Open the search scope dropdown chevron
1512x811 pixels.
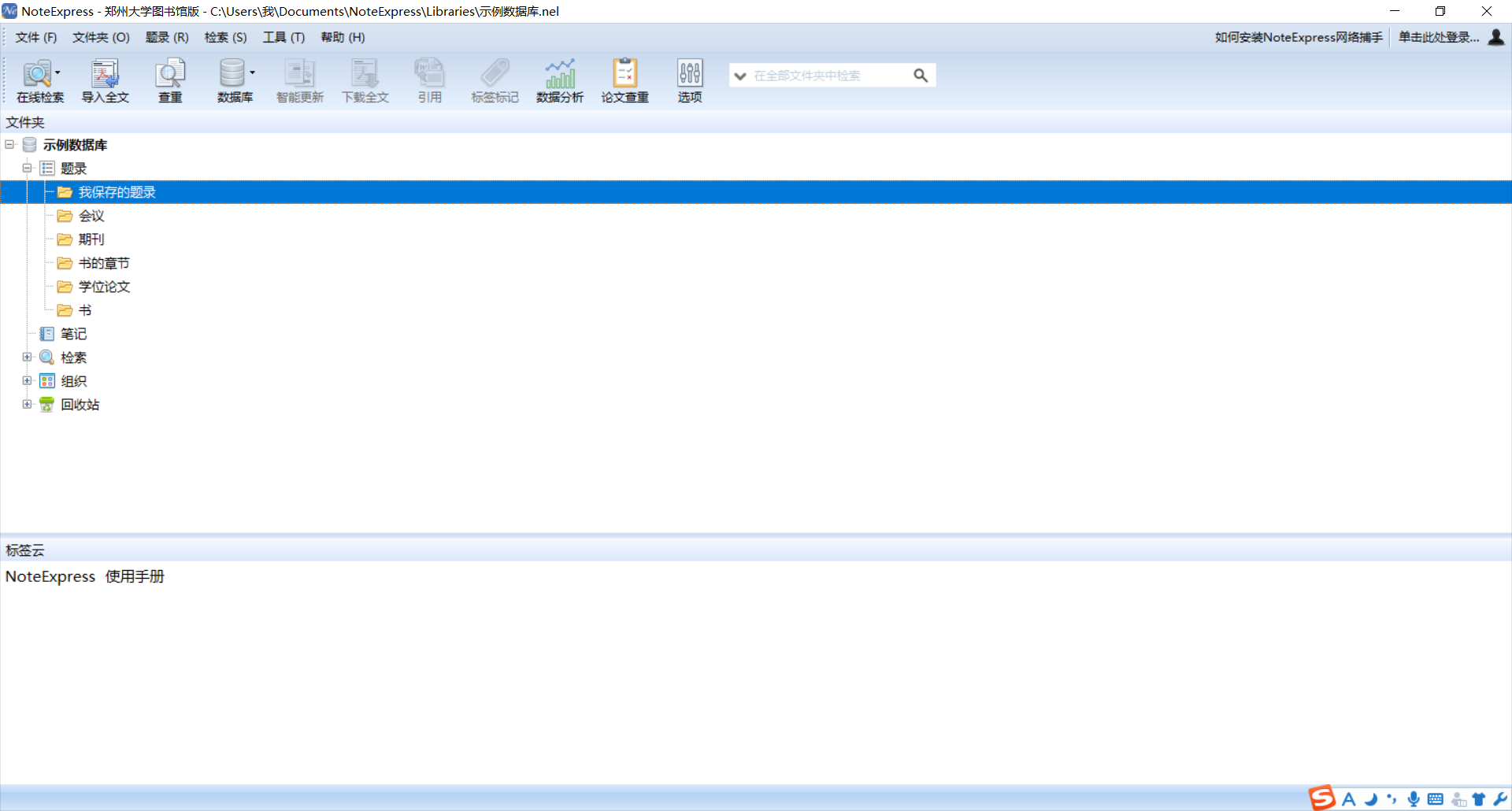coord(740,76)
